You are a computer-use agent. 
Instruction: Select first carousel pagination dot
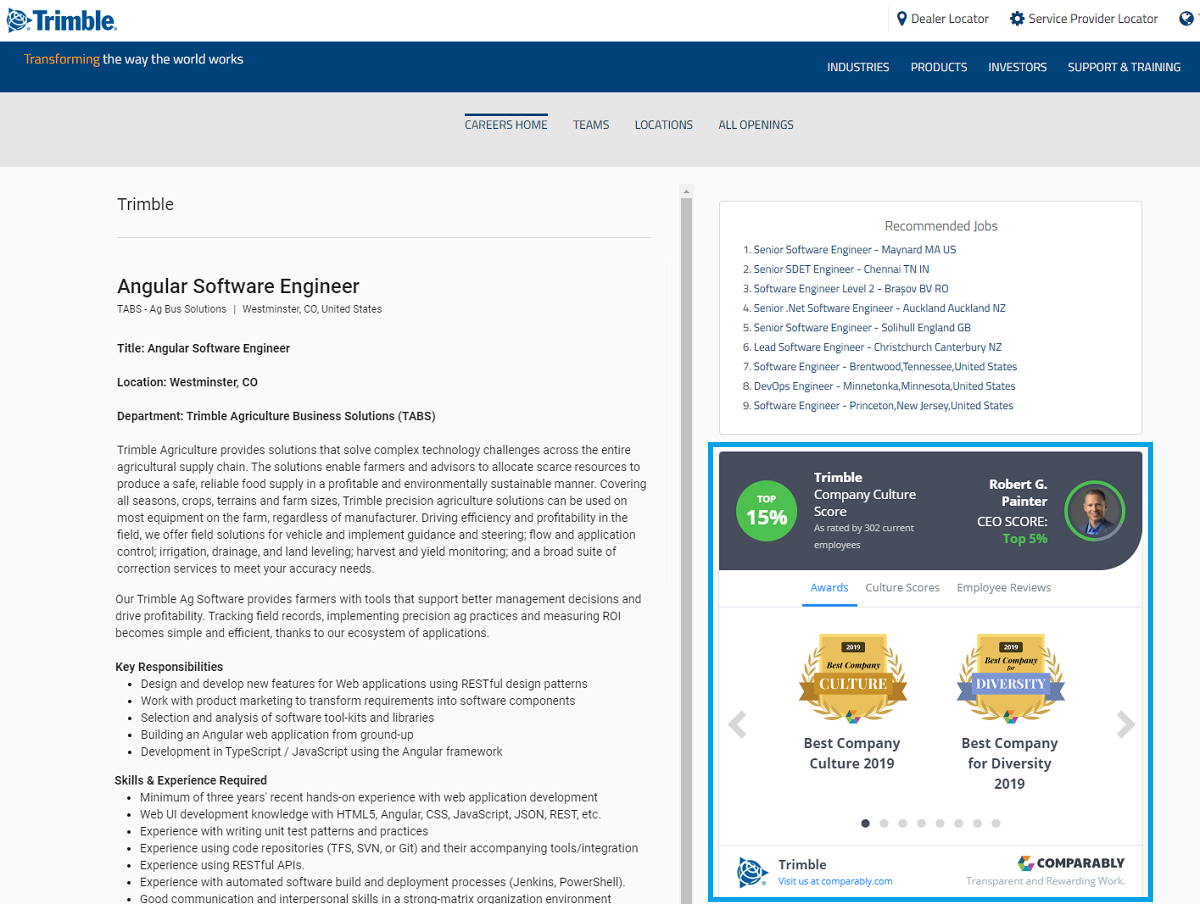(x=865, y=824)
